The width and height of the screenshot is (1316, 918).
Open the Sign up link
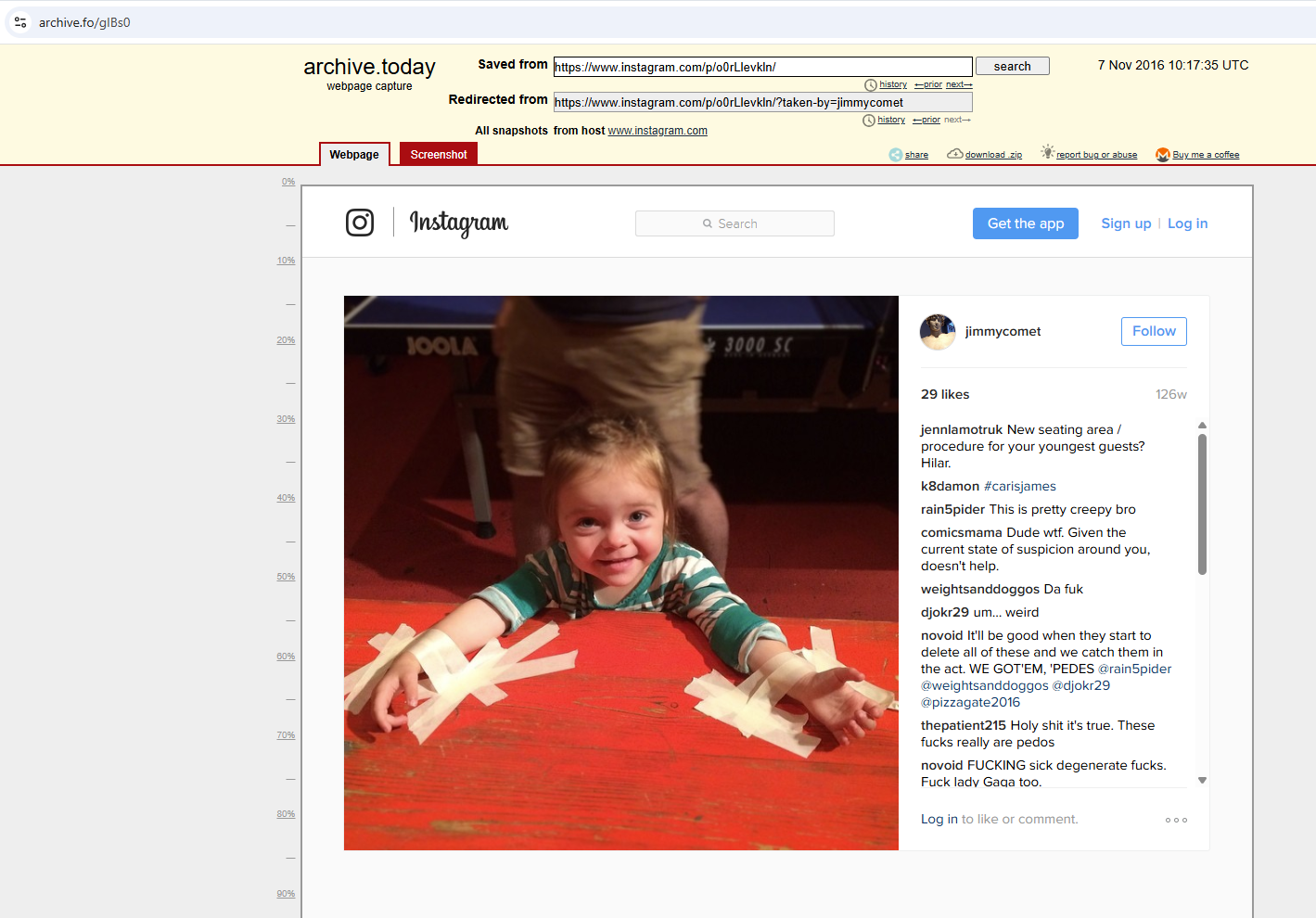tap(1125, 223)
